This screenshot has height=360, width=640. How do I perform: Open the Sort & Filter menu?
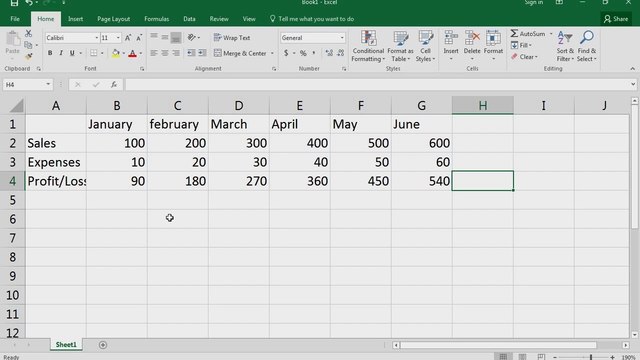(565, 46)
